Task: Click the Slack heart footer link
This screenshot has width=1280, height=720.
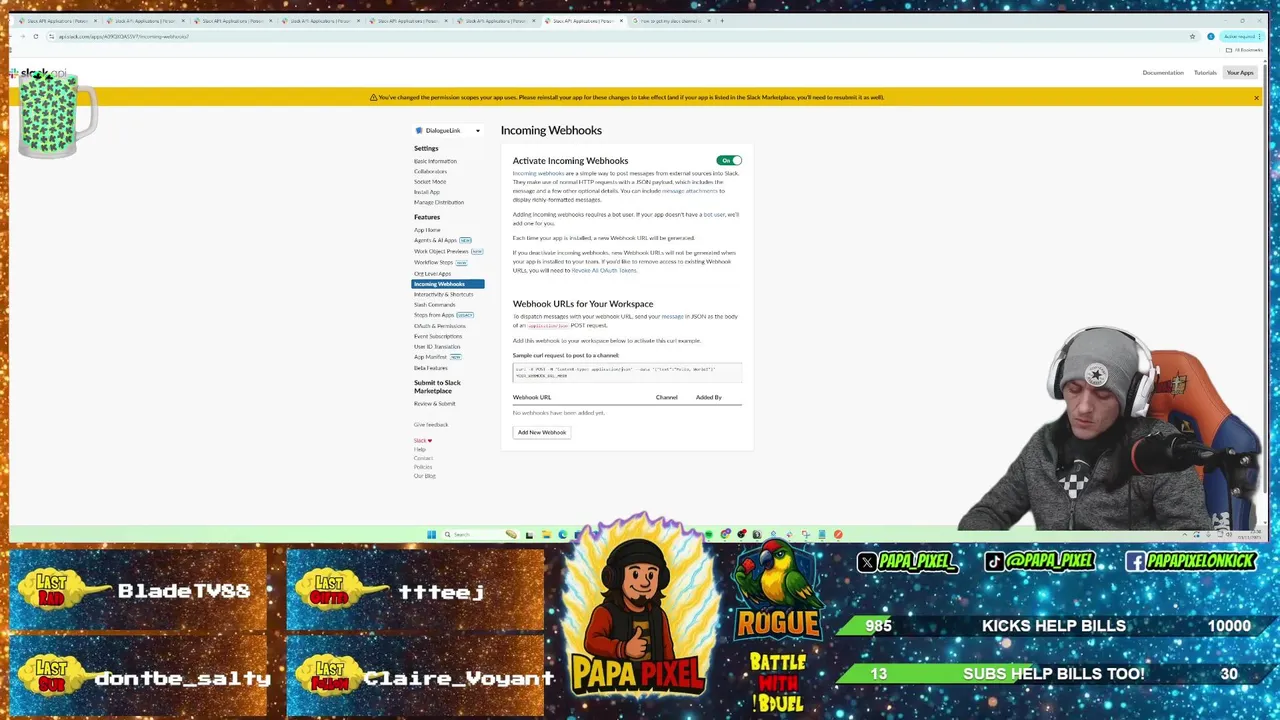Action: click(423, 440)
